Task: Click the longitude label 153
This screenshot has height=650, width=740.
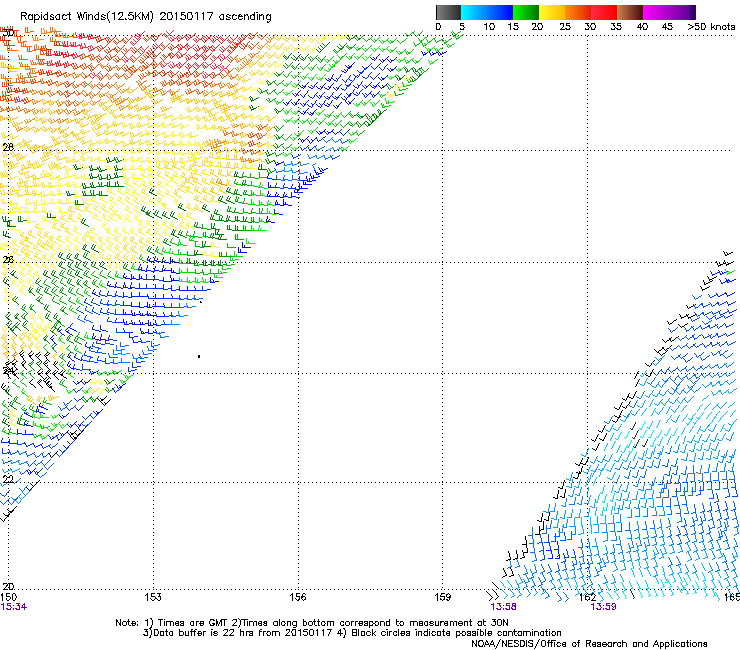Action: pos(153,597)
